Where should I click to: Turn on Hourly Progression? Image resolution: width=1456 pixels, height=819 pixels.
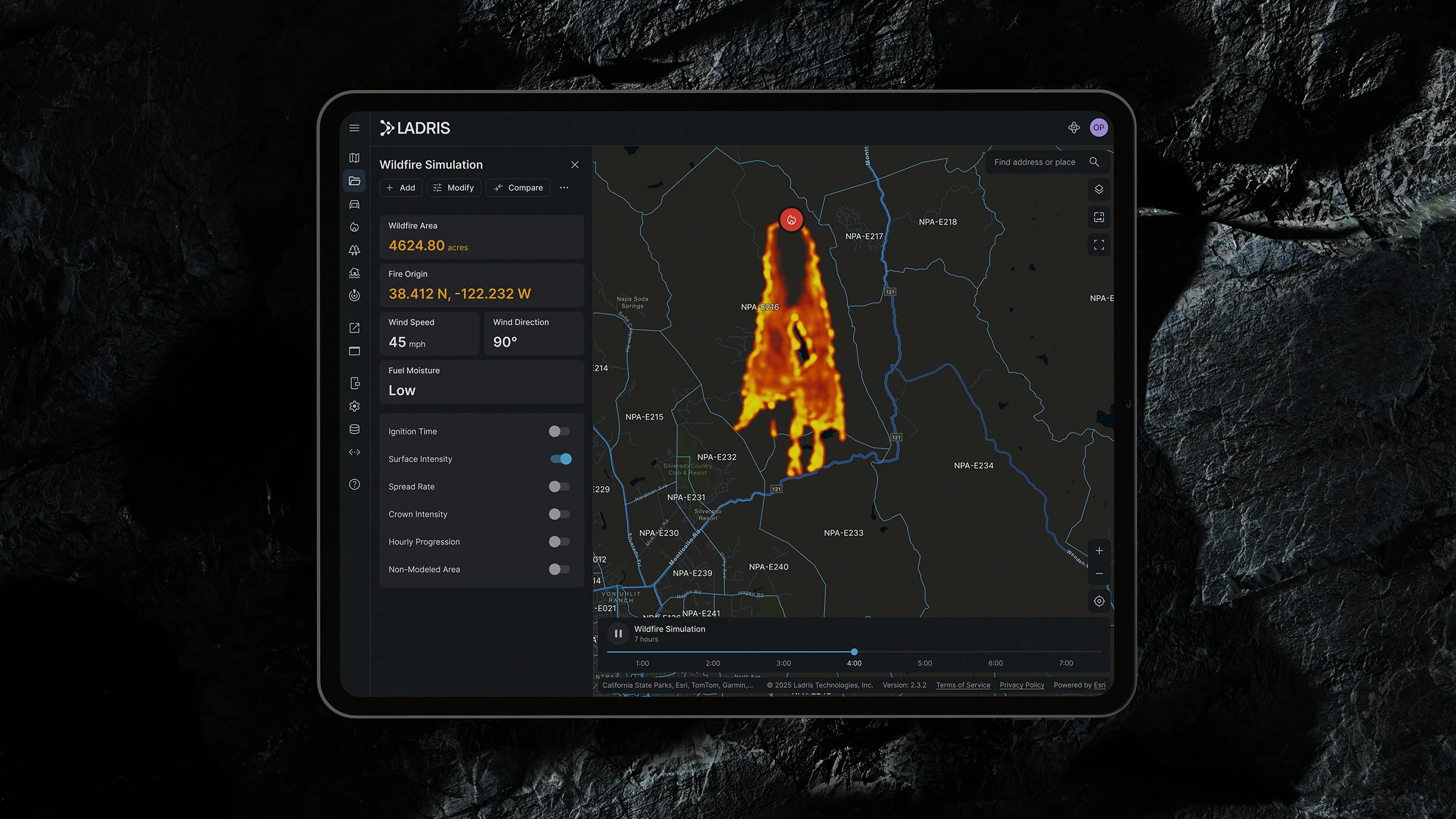coord(559,541)
